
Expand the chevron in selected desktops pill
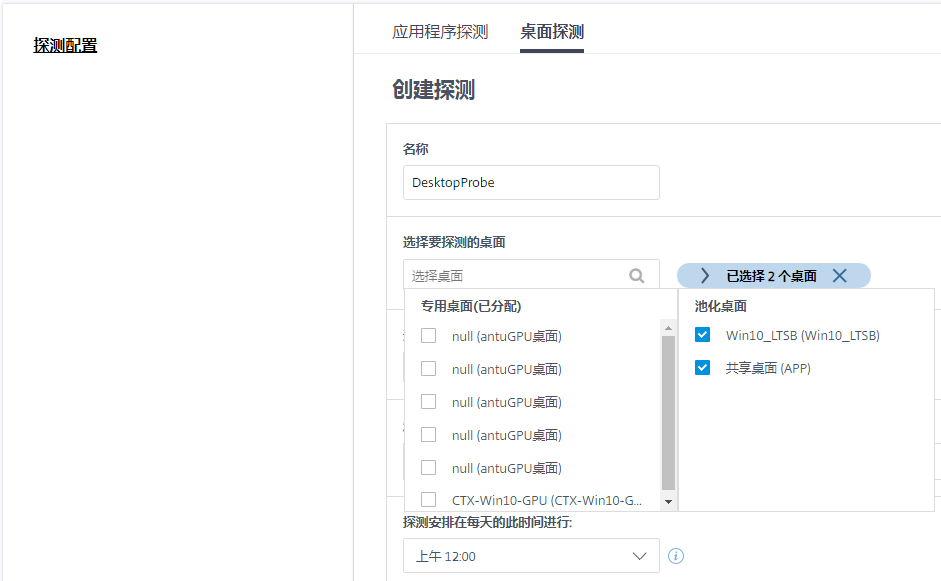705,276
